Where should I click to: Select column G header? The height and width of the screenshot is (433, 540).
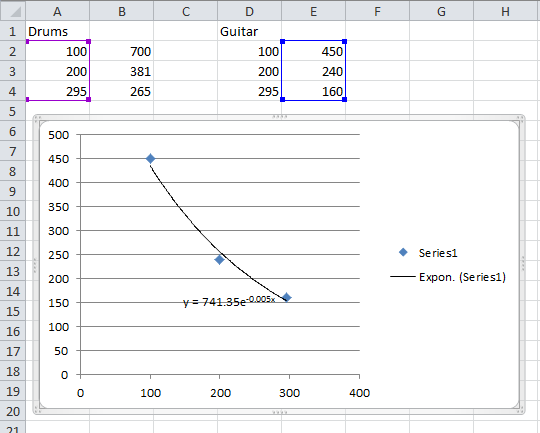[x=442, y=11]
